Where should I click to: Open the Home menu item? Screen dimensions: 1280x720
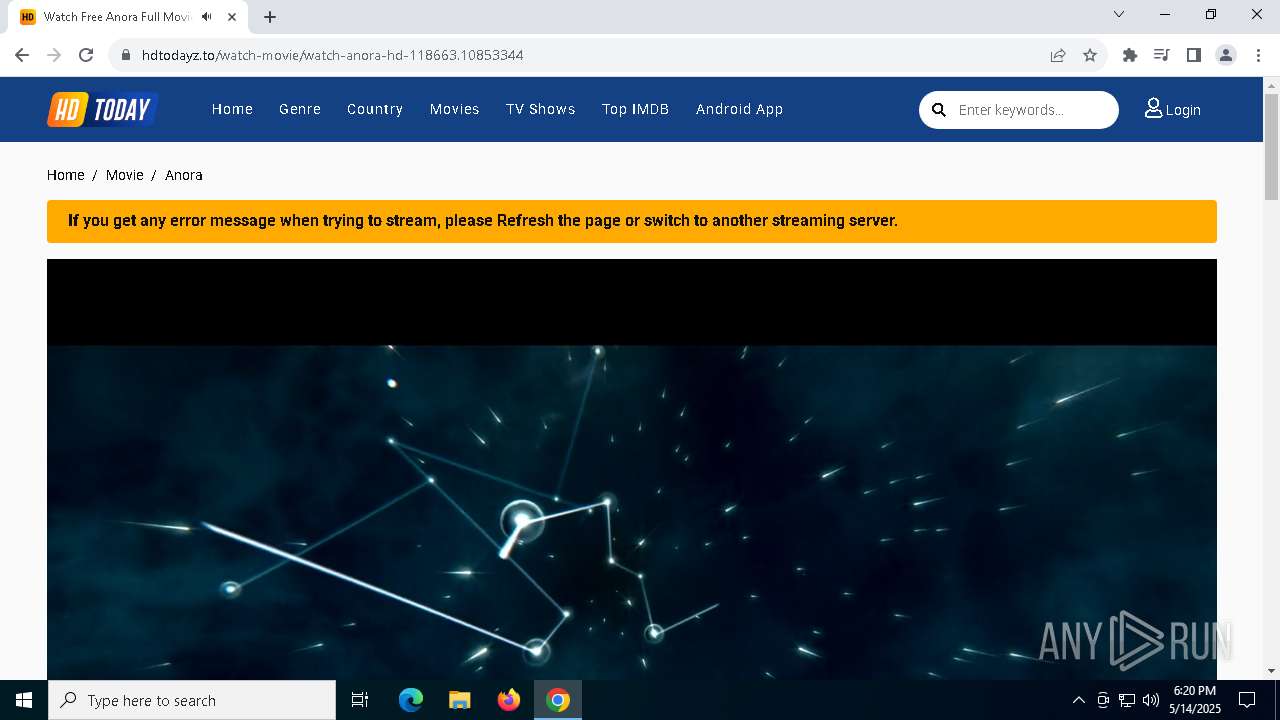pyautogui.click(x=232, y=109)
